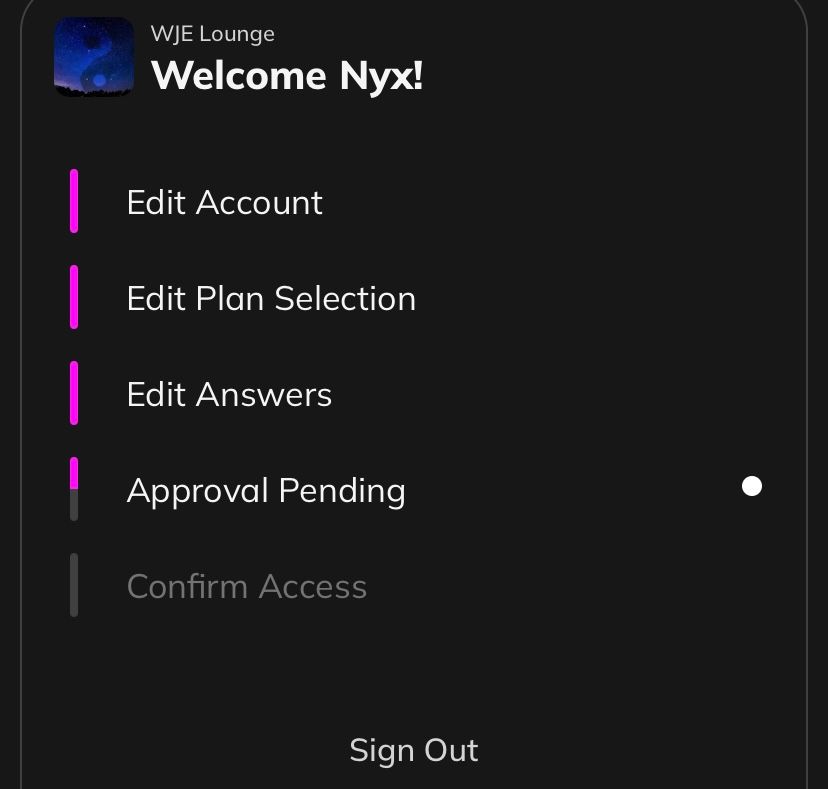Click white dot beside Approval Pending

click(x=752, y=486)
